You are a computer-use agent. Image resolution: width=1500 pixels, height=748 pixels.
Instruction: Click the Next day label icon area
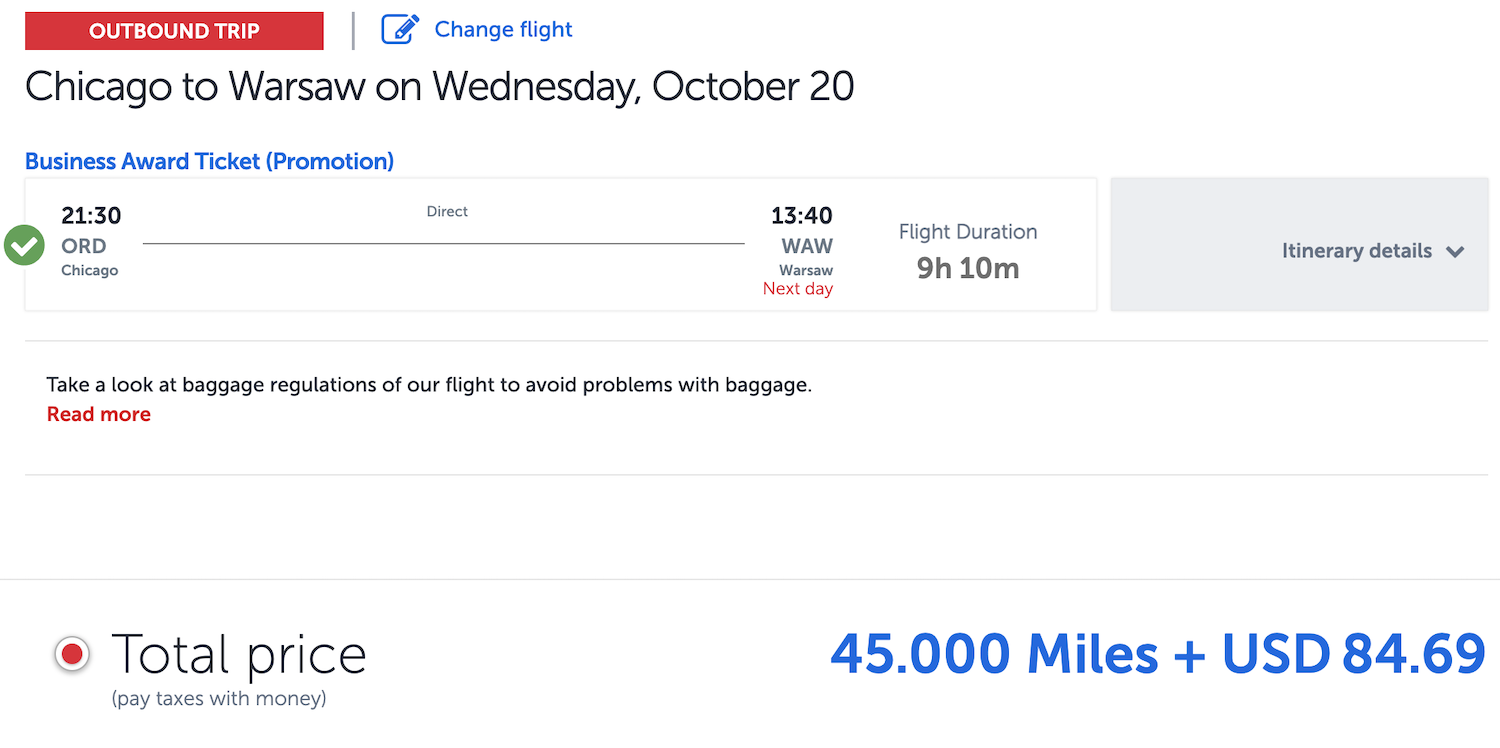797,288
